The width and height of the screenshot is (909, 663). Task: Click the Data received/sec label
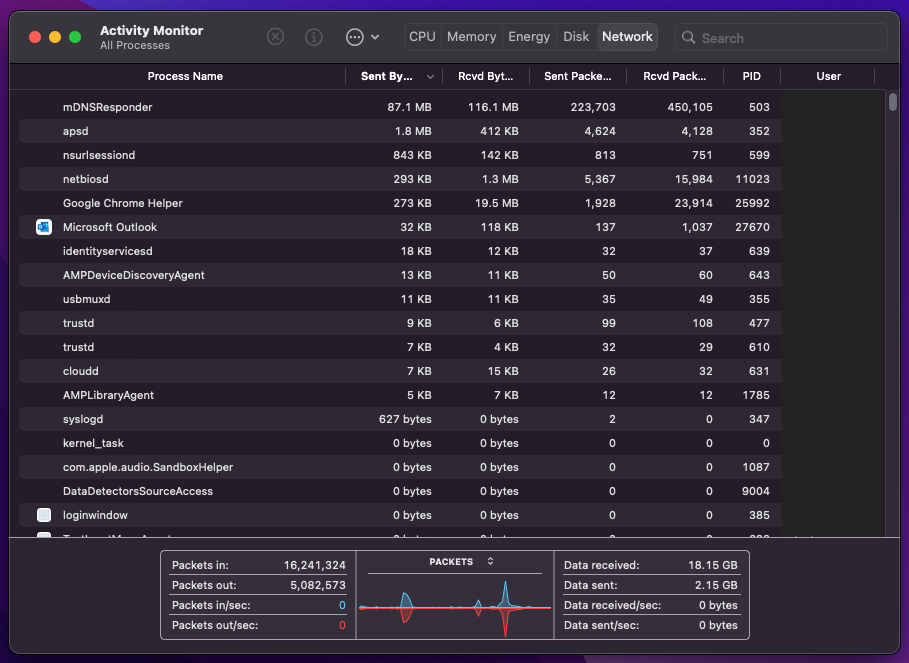tap(612, 605)
